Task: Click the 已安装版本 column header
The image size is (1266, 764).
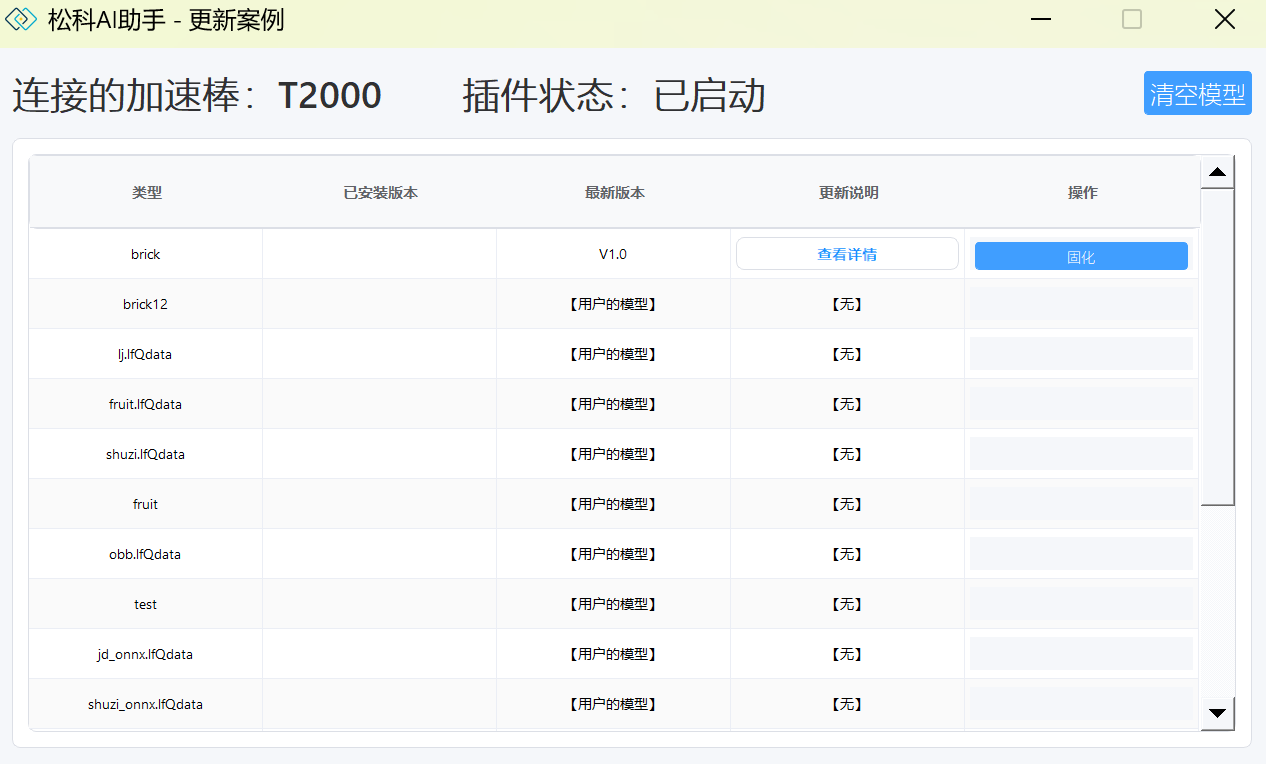Action: (x=380, y=193)
